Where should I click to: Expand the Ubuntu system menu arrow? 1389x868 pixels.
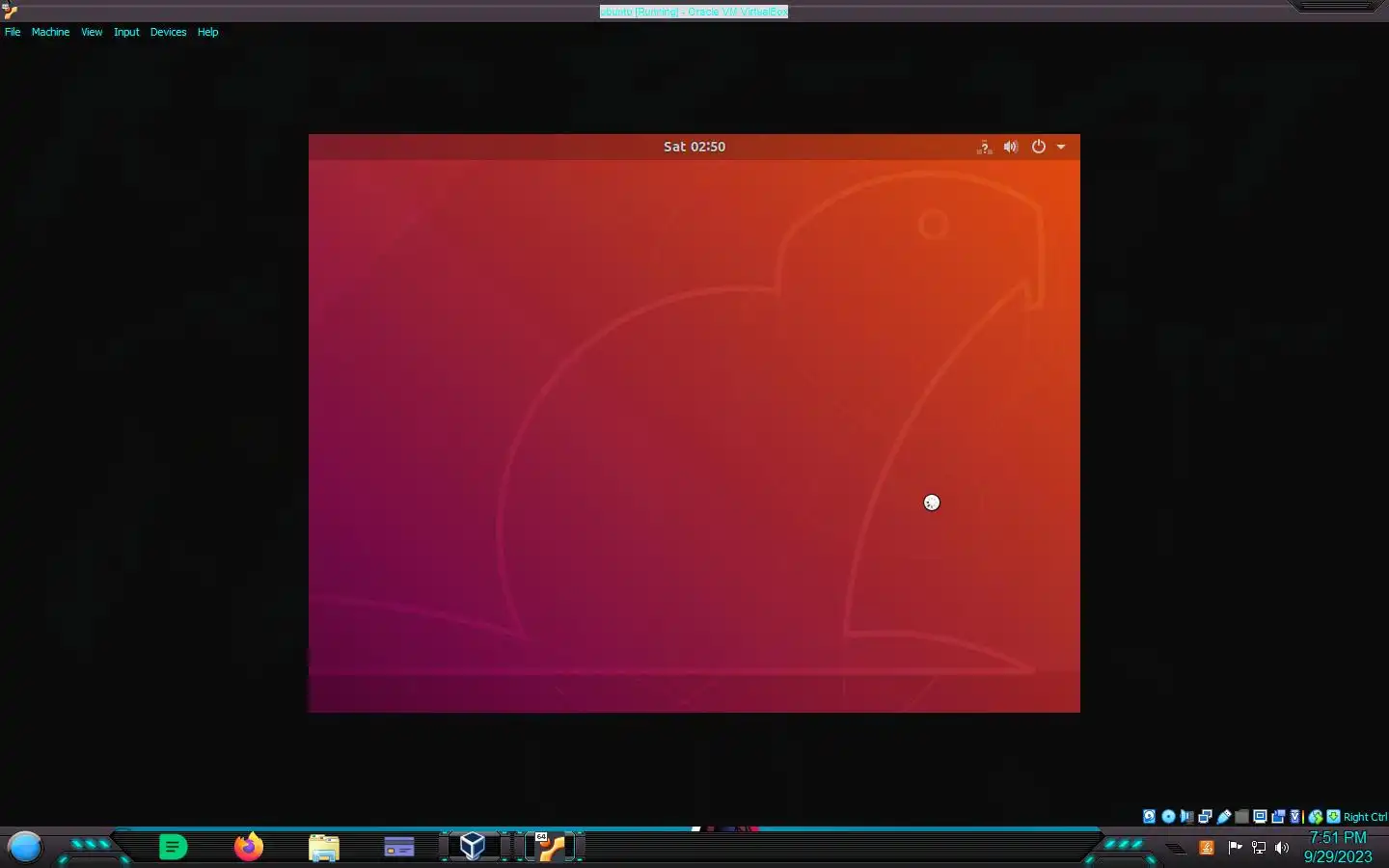click(1061, 147)
